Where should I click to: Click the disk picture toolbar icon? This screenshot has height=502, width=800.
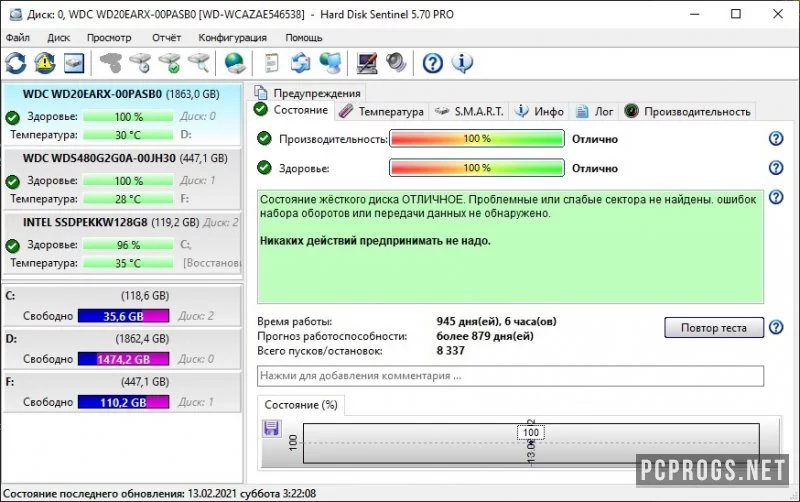click(74, 63)
